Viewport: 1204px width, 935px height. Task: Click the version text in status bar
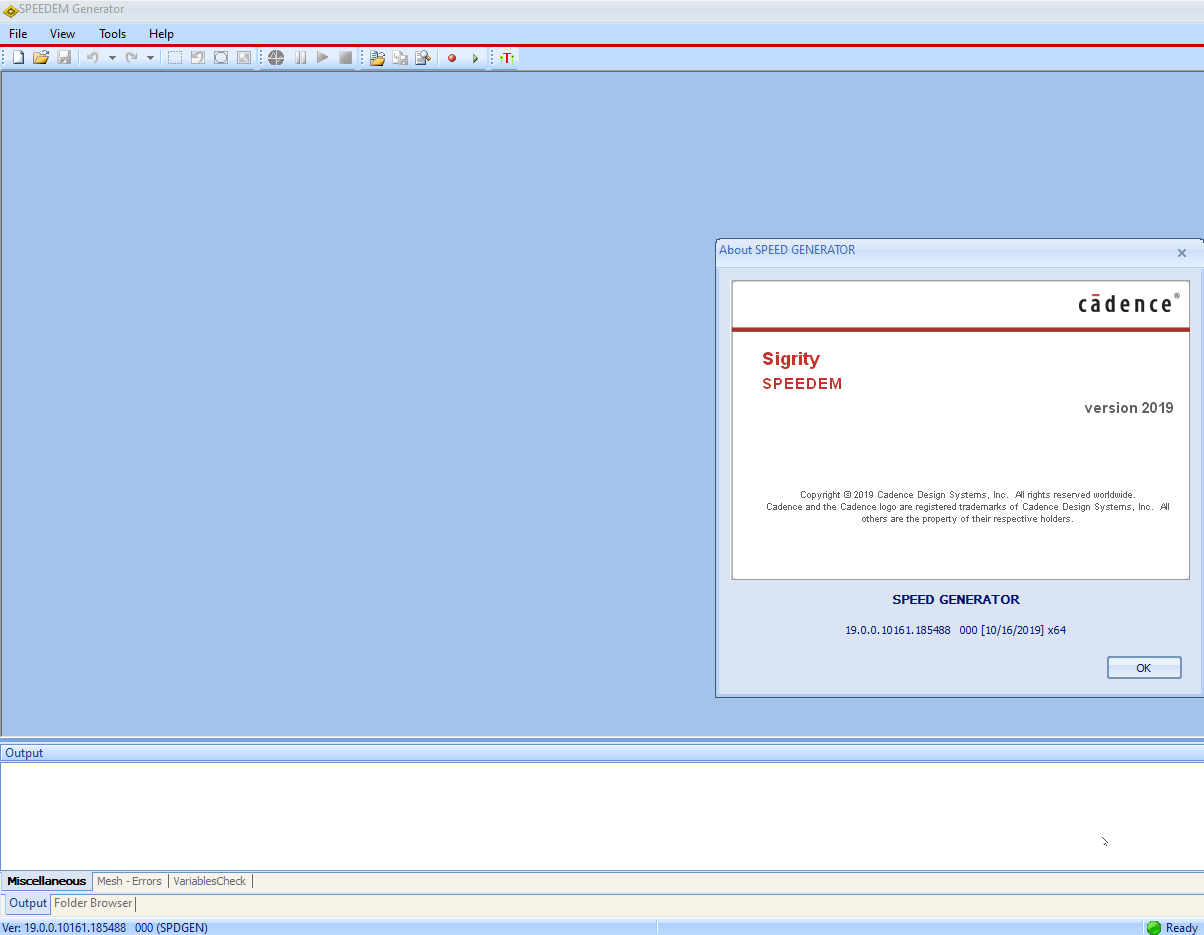[x=105, y=928]
